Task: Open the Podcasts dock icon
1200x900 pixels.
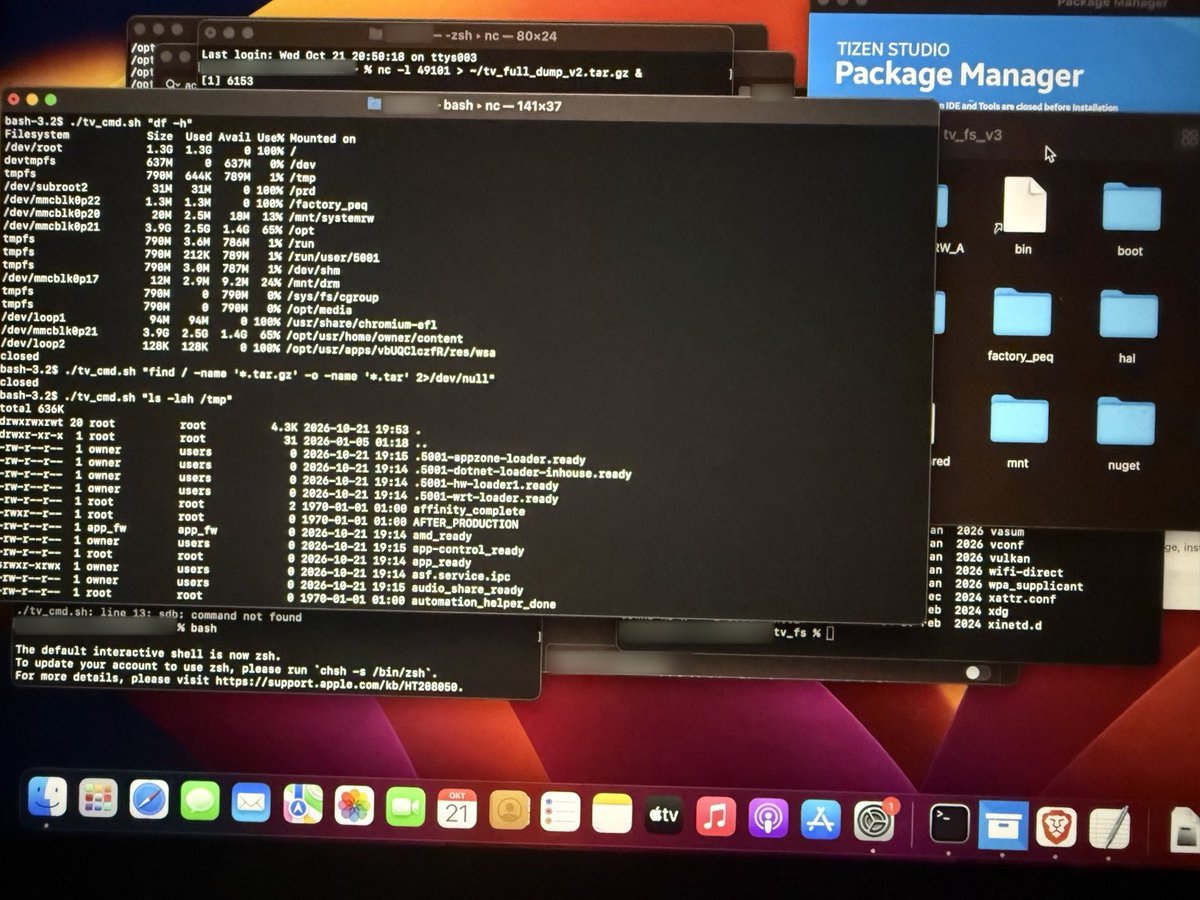Action: (x=768, y=818)
